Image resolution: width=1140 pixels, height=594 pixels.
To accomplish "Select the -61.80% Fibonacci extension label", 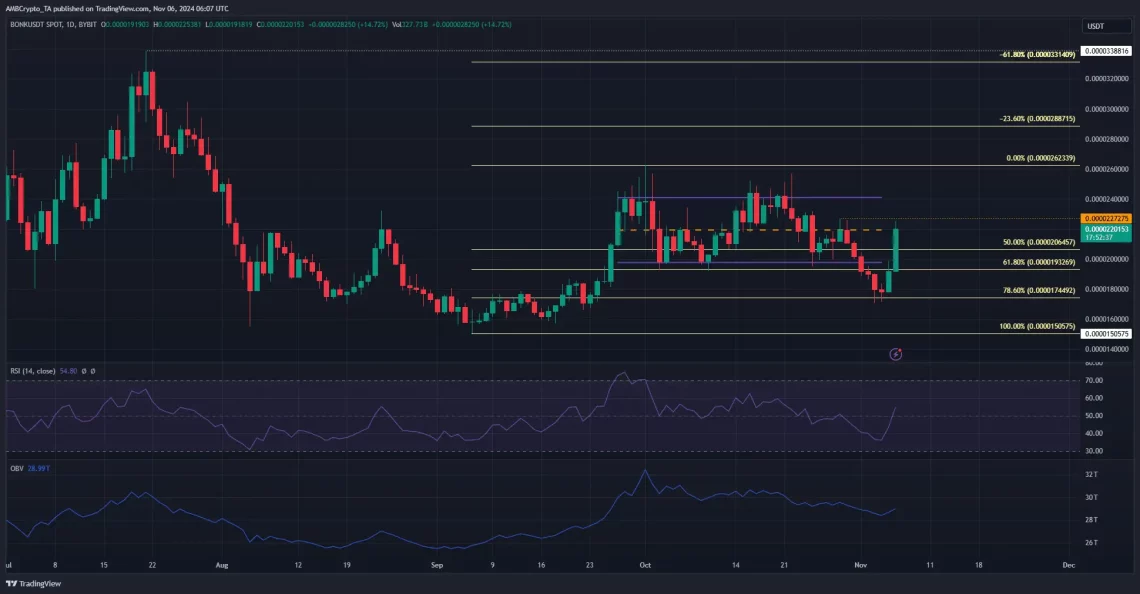I will 1037,54.
